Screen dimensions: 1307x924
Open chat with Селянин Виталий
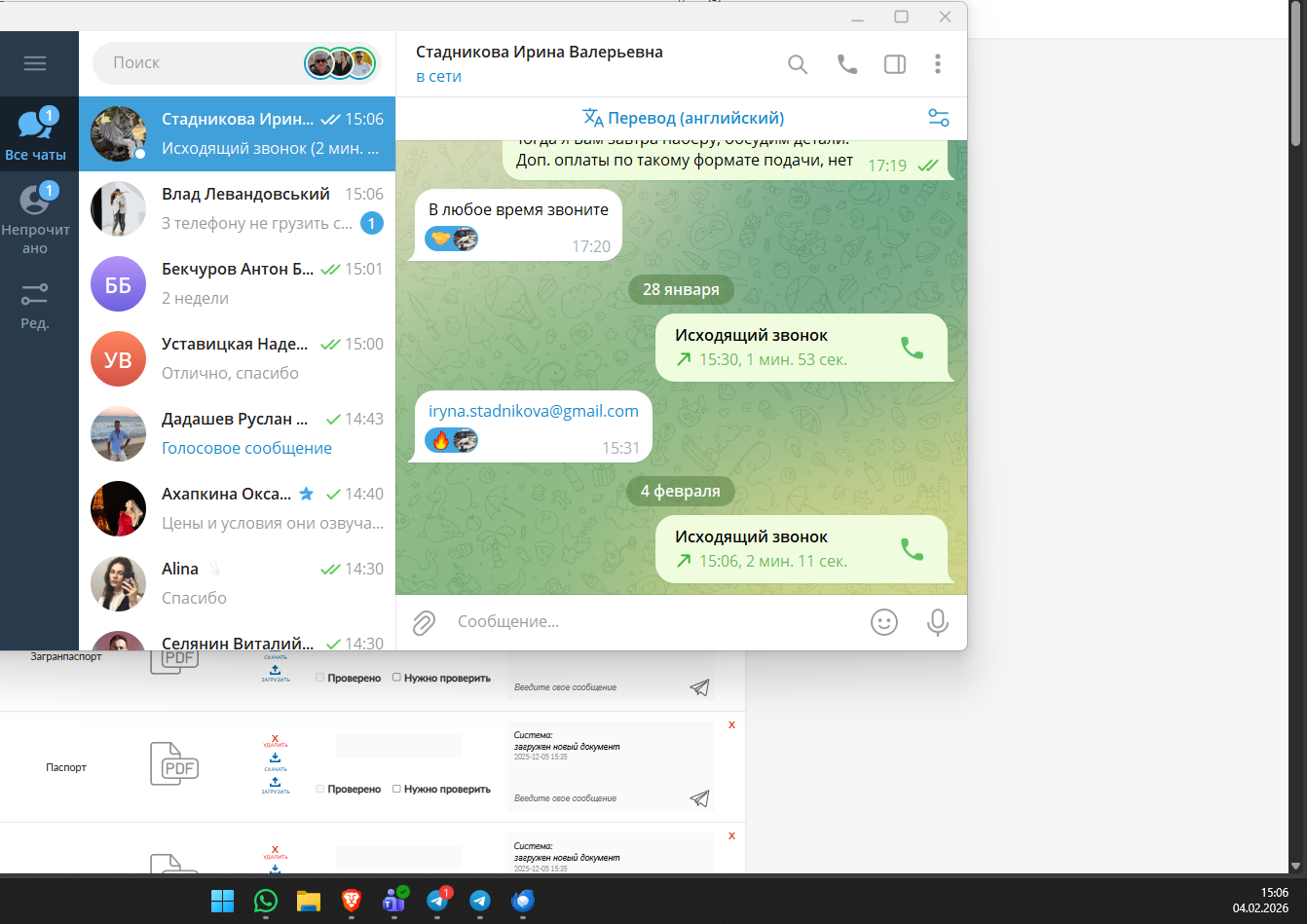pyautogui.click(x=237, y=636)
